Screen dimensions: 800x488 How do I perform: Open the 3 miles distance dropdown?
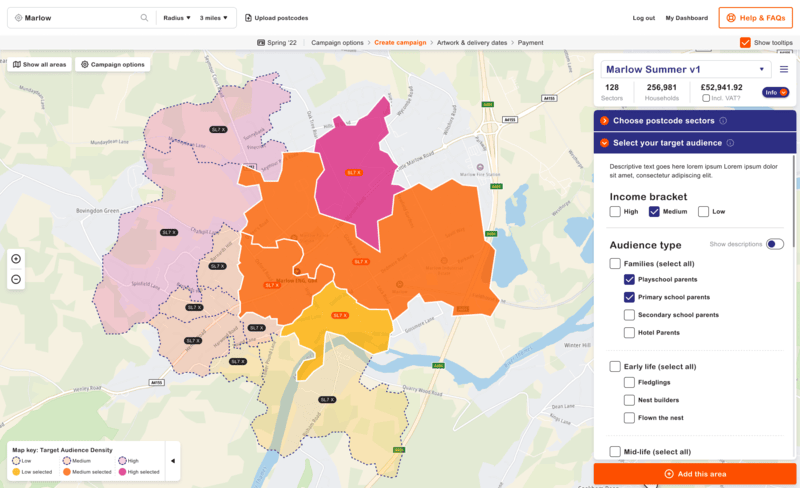(213, 18)
